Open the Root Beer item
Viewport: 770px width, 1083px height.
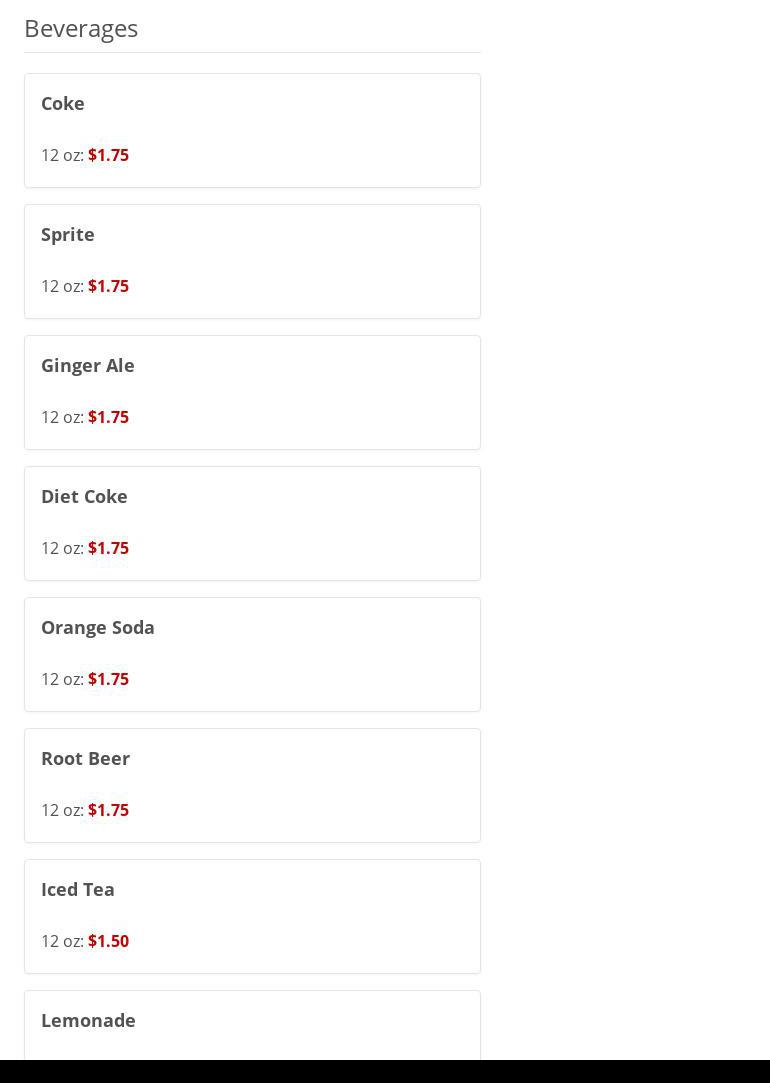pyautogui.click(x=86, y=758)
